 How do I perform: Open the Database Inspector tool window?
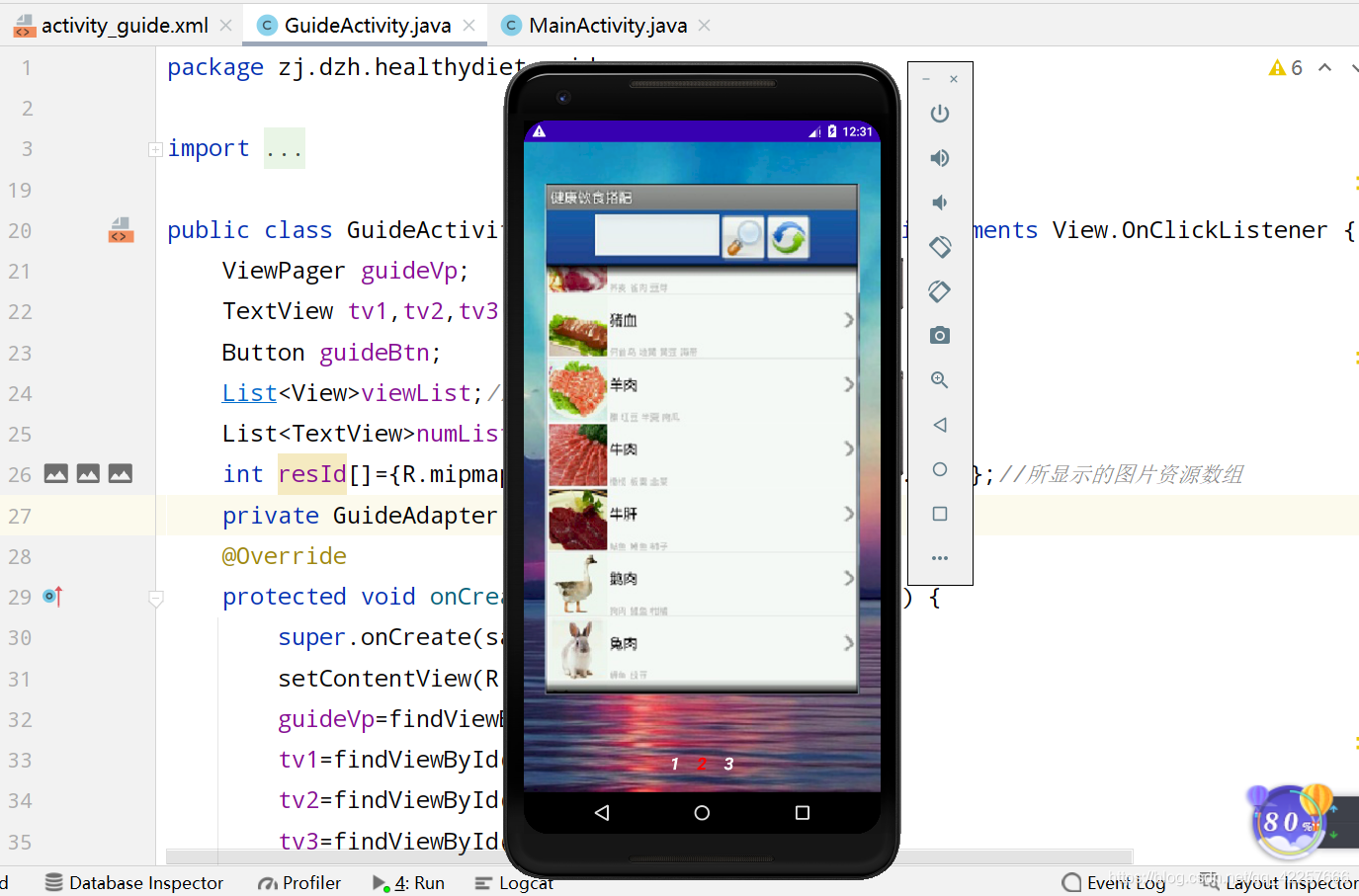pos(134,882)
